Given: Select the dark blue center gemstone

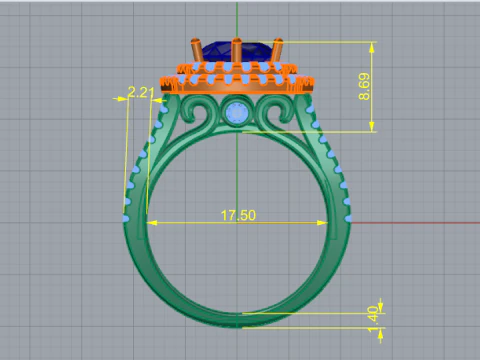Looking at the screenshot, I should [x=237, y=52].
